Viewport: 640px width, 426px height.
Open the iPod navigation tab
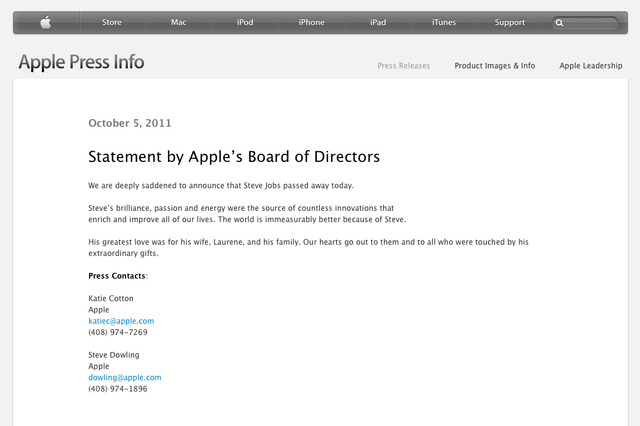245,22
